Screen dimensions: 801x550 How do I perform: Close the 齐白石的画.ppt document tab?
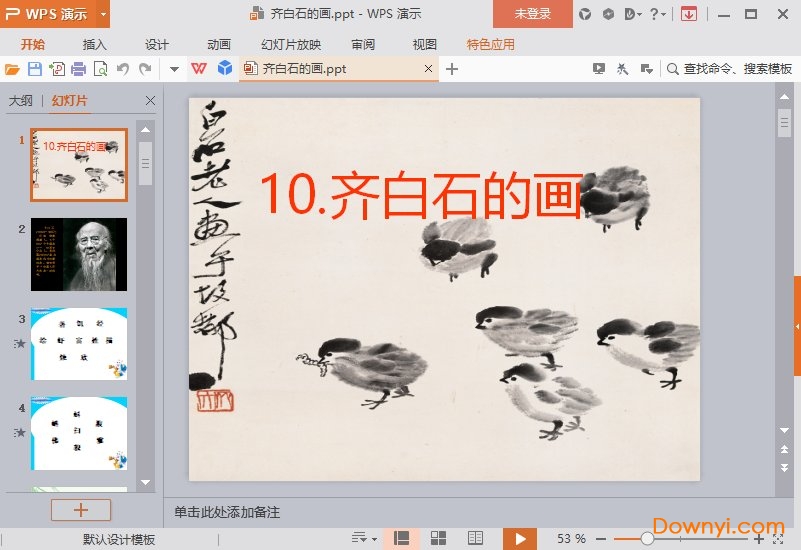428,68
